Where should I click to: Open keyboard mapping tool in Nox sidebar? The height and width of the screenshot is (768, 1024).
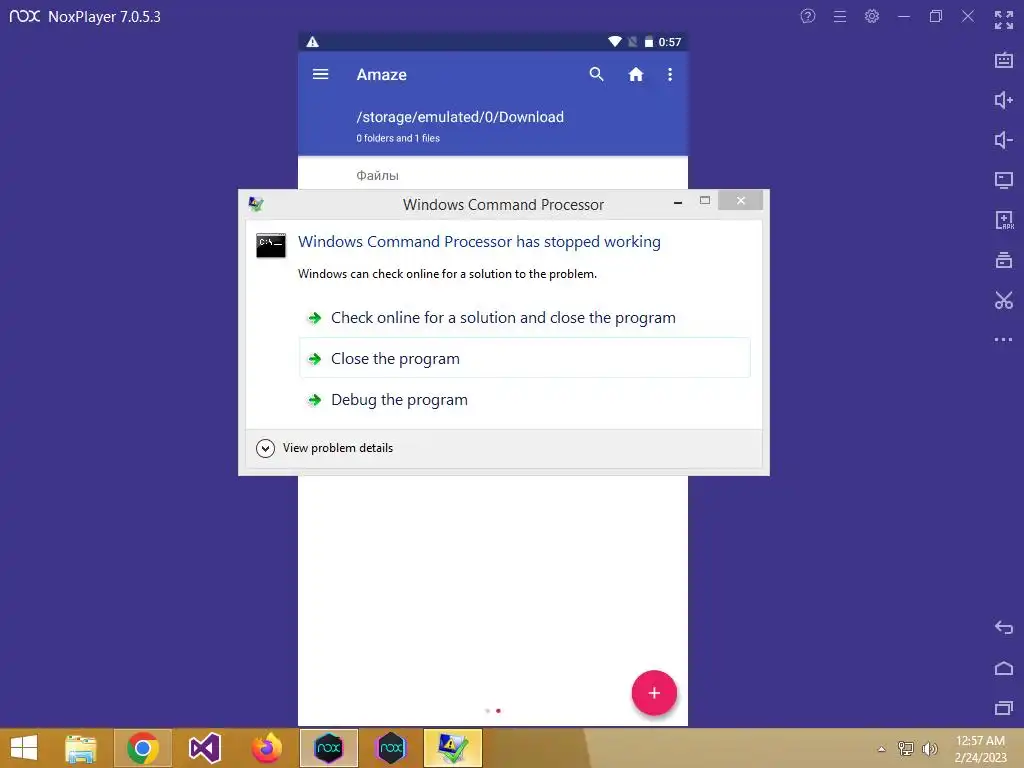(1004, 61)
